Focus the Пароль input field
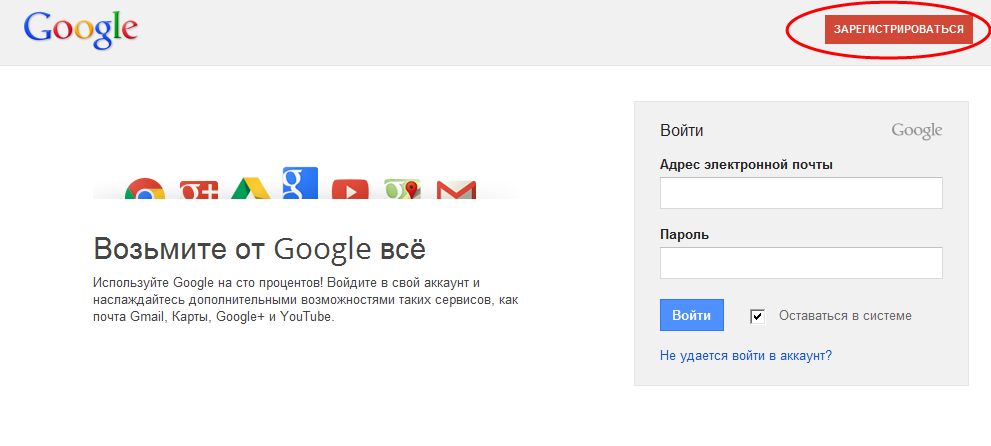This screenshot has height=446, width=991. click(801, 263)
